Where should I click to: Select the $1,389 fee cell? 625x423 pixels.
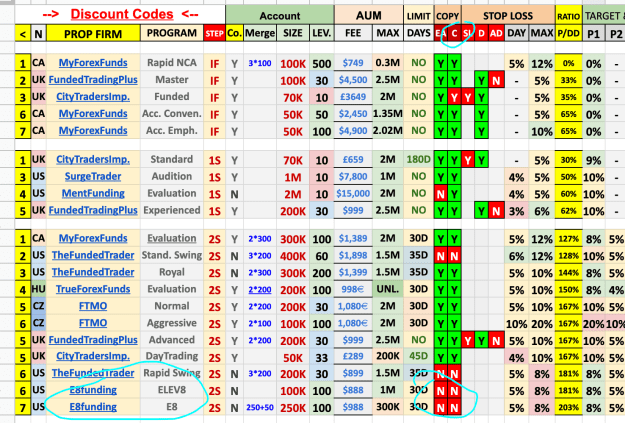point(353,238)
